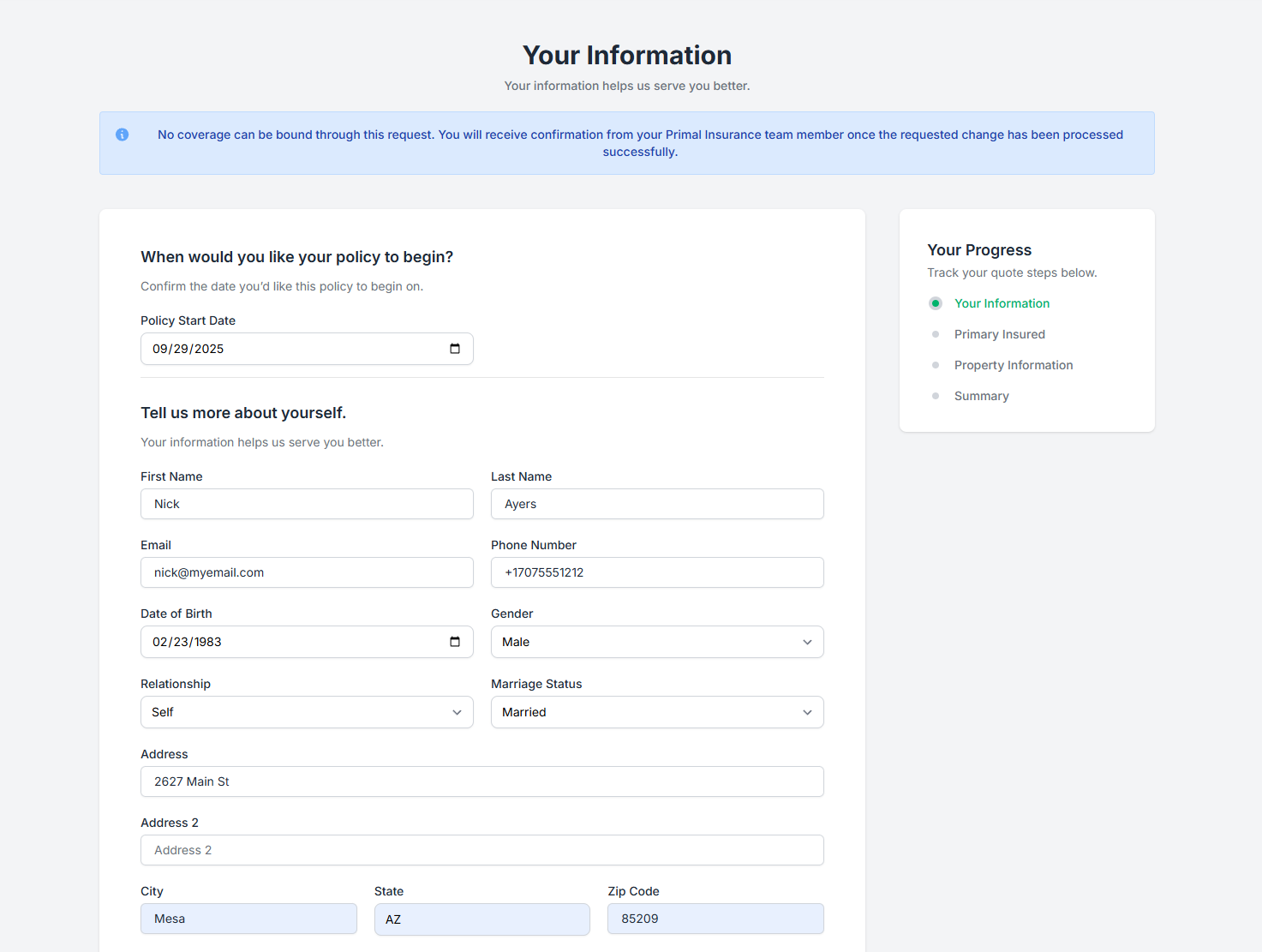Expand the Marriage Status dropdown
Viewport: 1262px width, 952px height.
[656, 712]
